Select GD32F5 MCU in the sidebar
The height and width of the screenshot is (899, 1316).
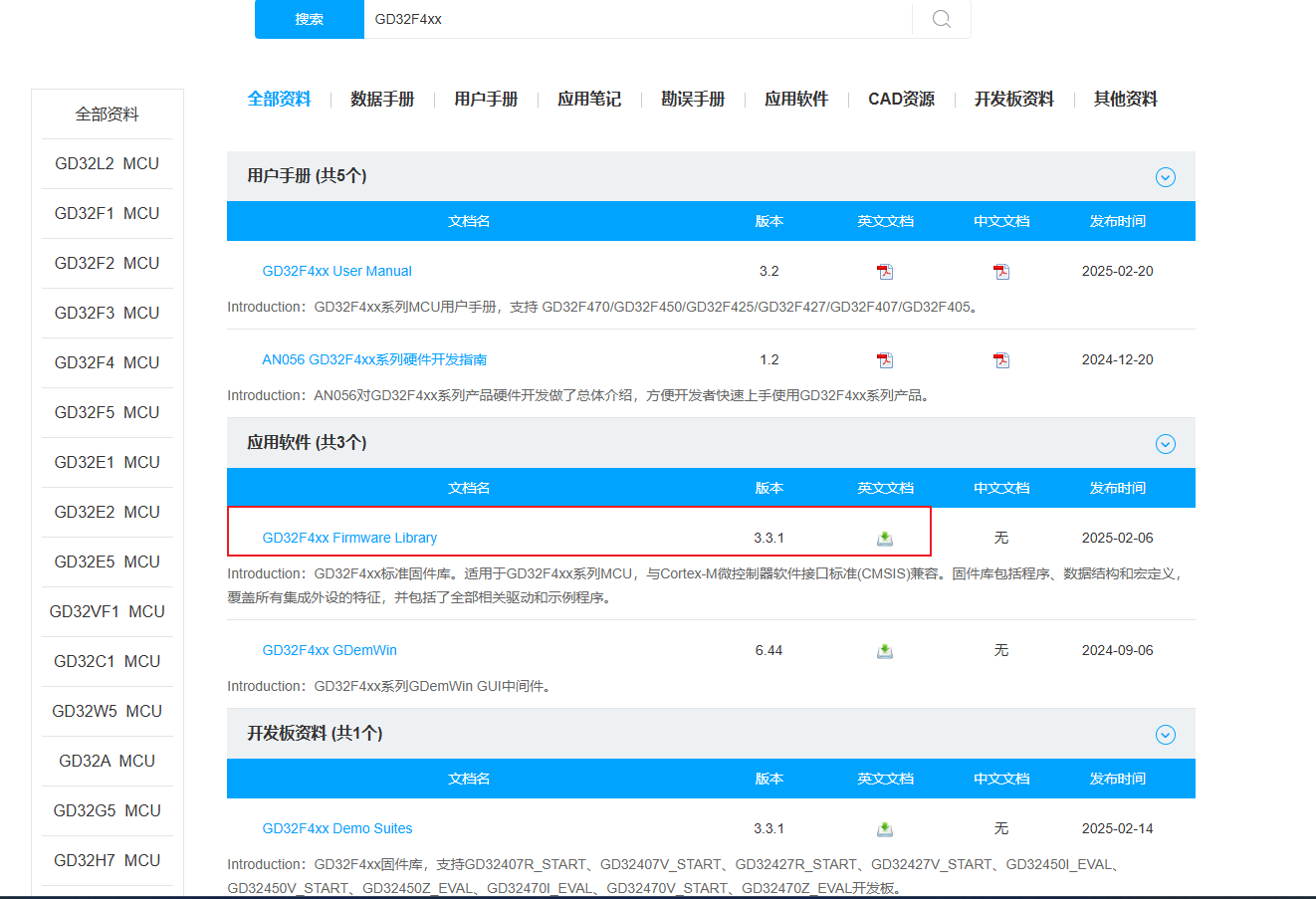click(108, 412)
